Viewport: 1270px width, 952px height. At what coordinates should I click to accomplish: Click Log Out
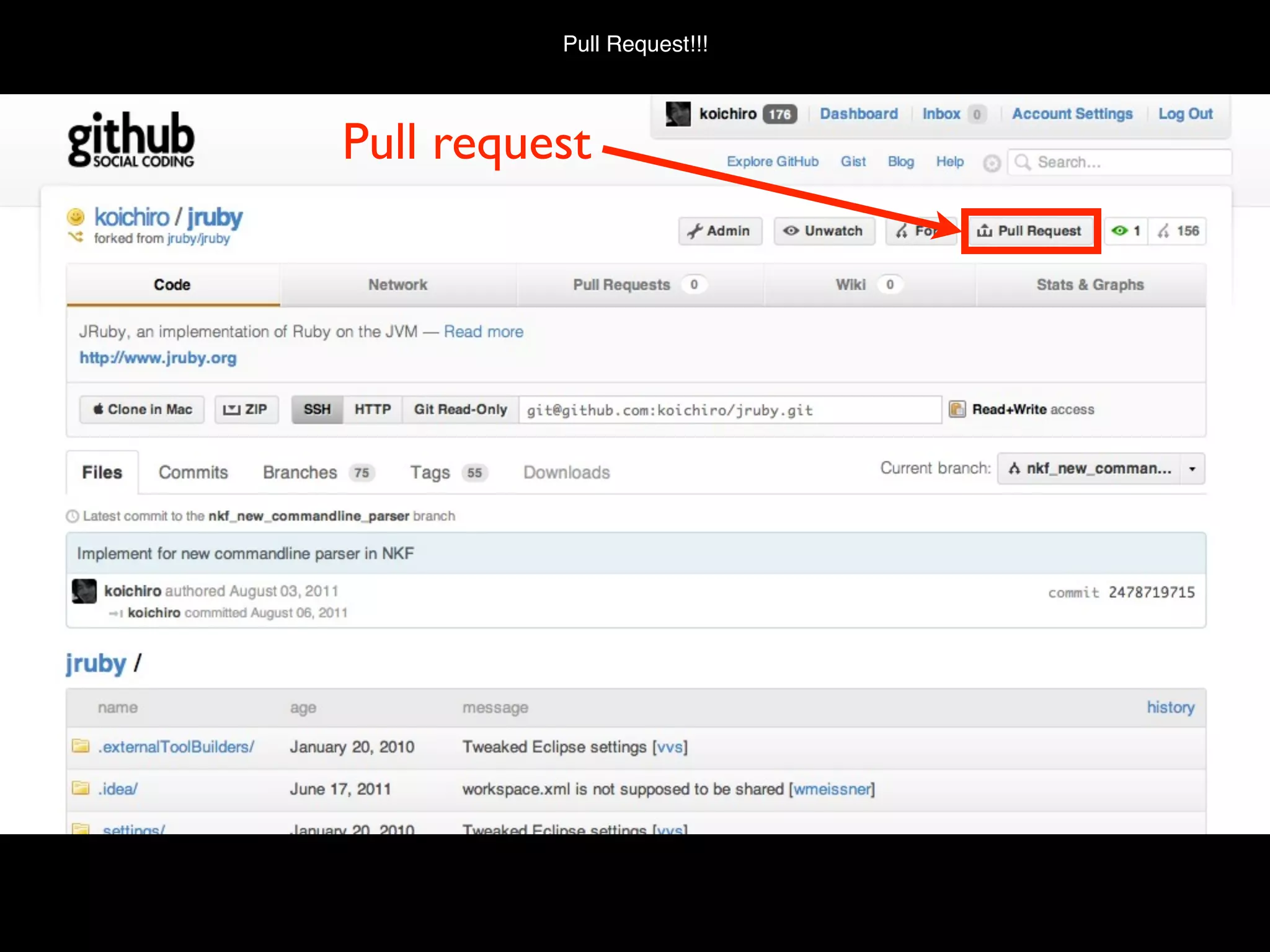[1185, 114]
